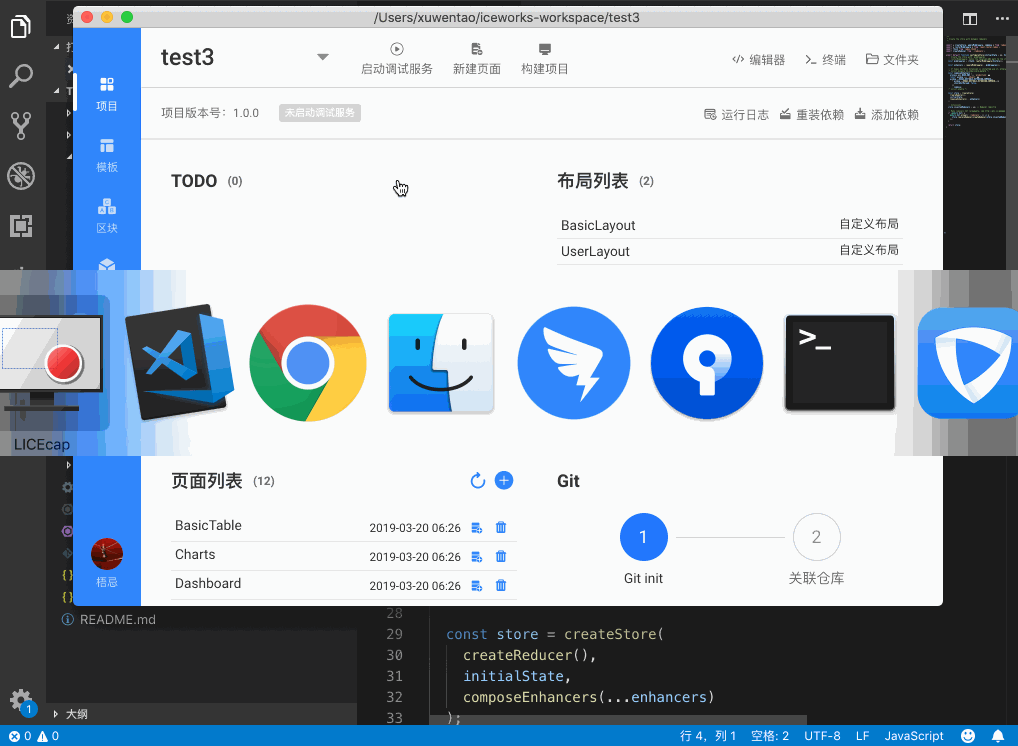Open VS Code editor more actions ellipsis
This screenshot has height=746, width=1018.
pos(1002,19)
